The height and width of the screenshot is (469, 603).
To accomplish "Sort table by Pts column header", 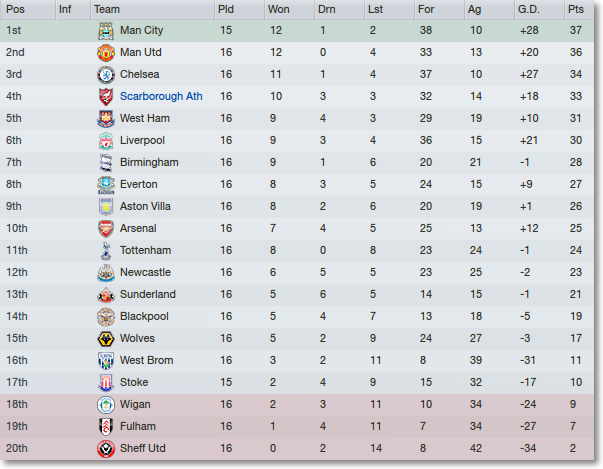I will (x=576, y=9).
